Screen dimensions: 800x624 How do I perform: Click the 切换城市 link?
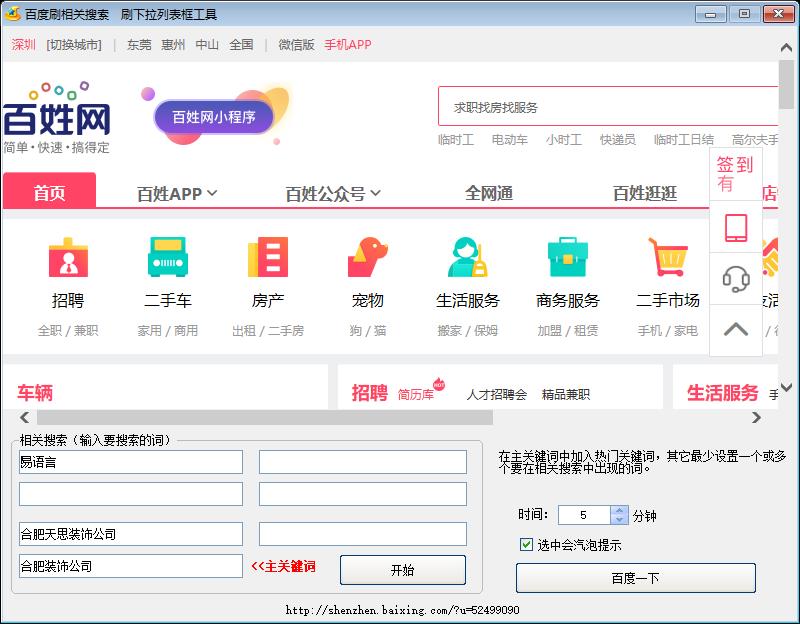(74, 45)
